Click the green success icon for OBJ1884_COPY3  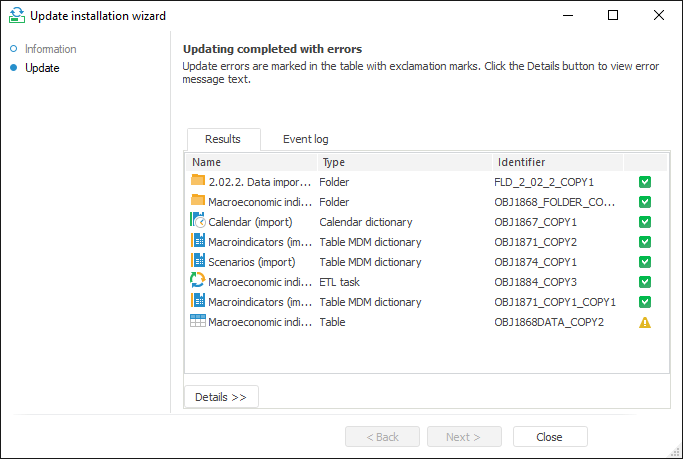(645, 282)
